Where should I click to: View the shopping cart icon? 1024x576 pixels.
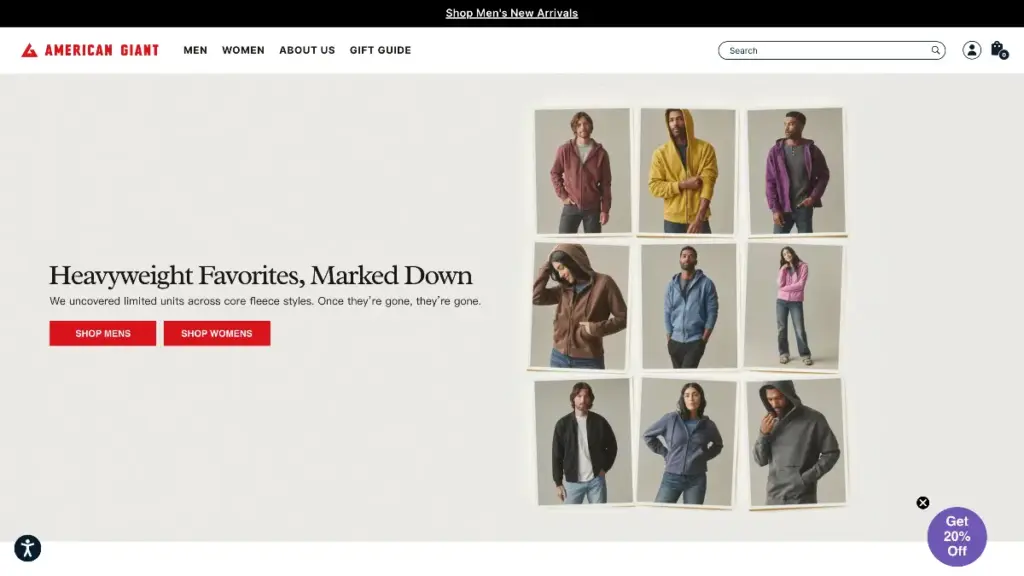point(999,49)
